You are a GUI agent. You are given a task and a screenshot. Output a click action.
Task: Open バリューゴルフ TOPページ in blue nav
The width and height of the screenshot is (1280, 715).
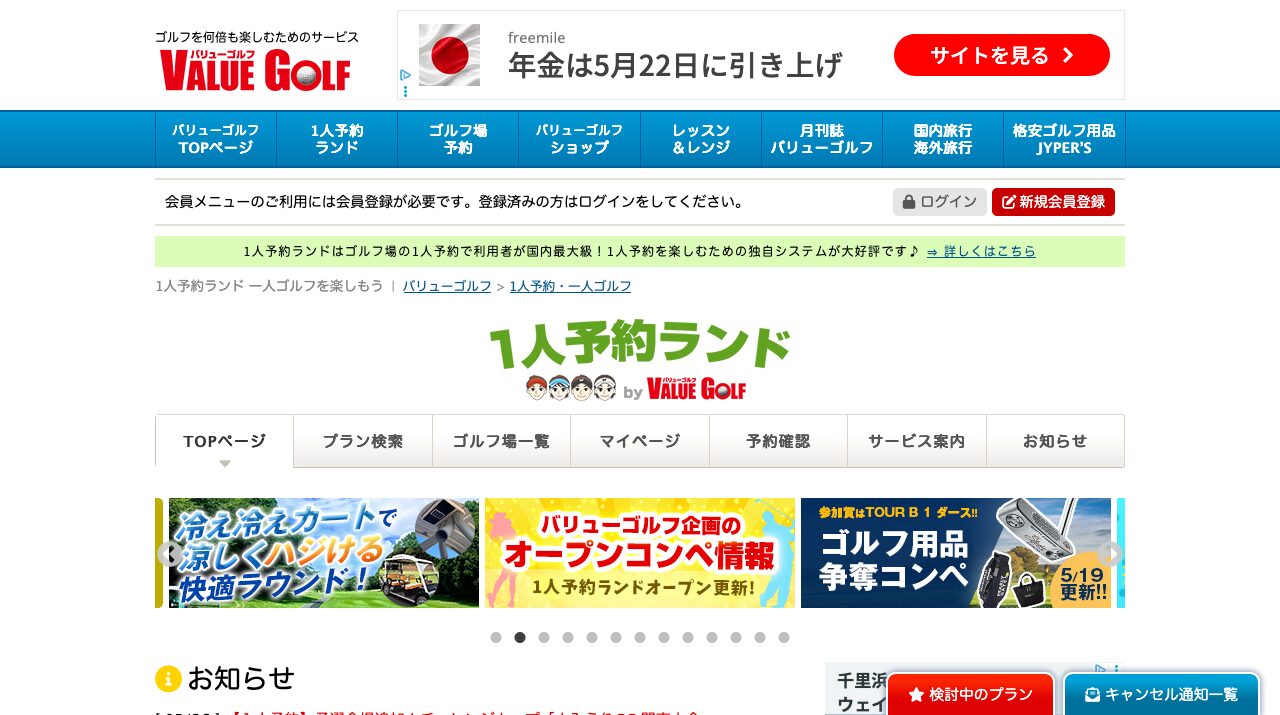216,139
